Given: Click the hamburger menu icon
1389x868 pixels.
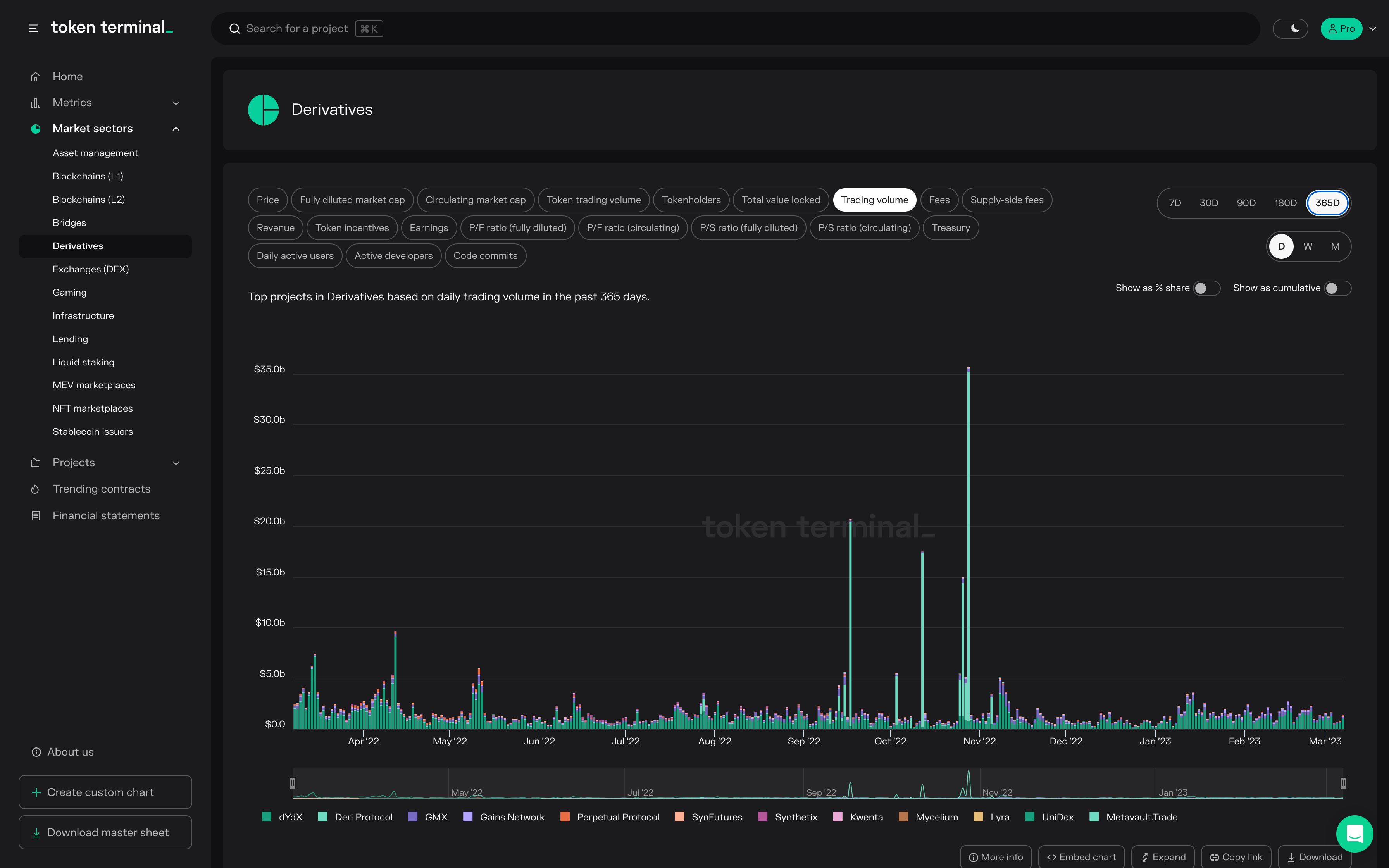Looking at the screenshot, I should (x=34, y=28).
